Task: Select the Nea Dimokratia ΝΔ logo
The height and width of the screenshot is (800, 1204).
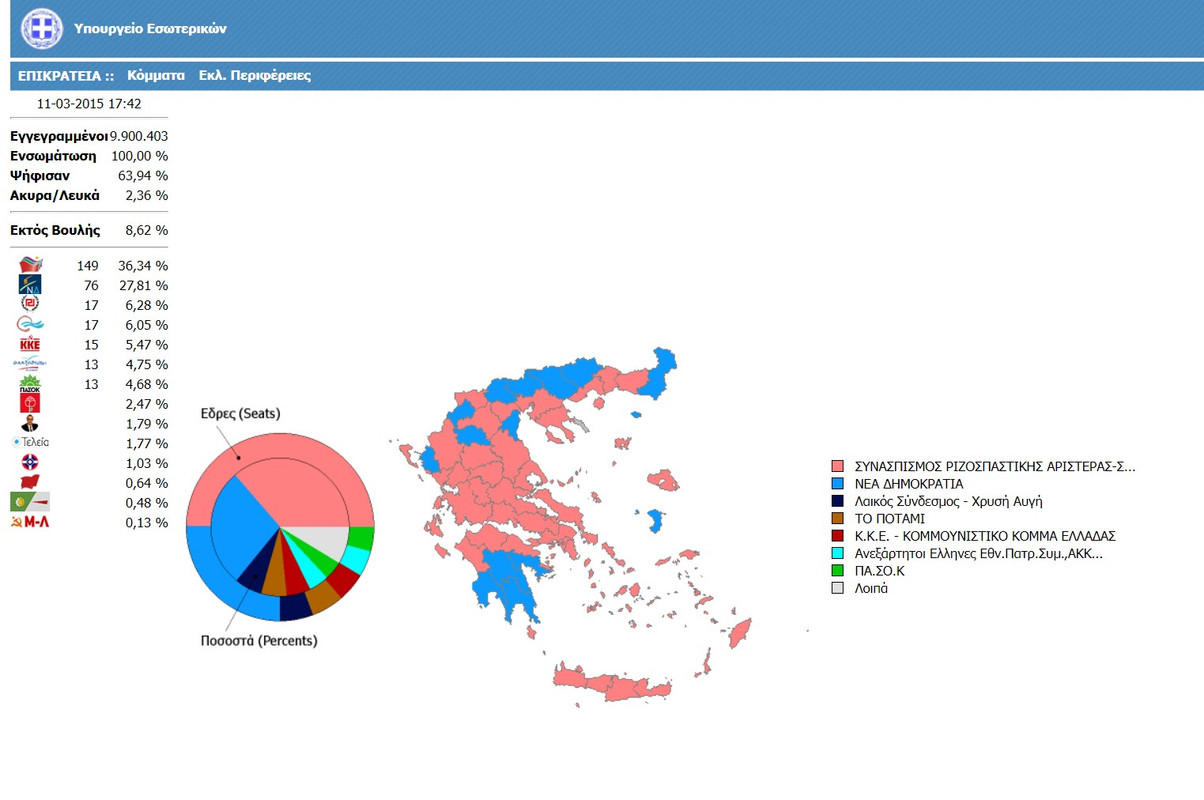Action: point(31,285)
